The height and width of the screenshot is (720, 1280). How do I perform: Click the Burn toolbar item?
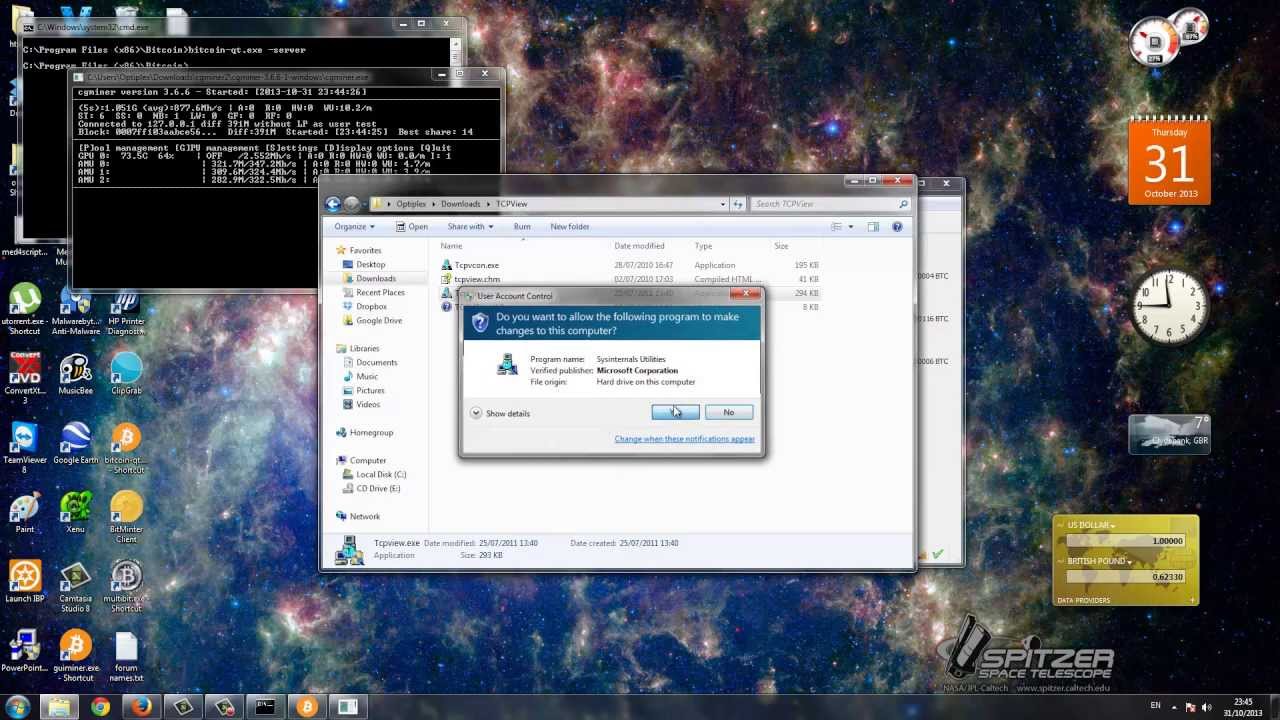(x=522, y=227)
